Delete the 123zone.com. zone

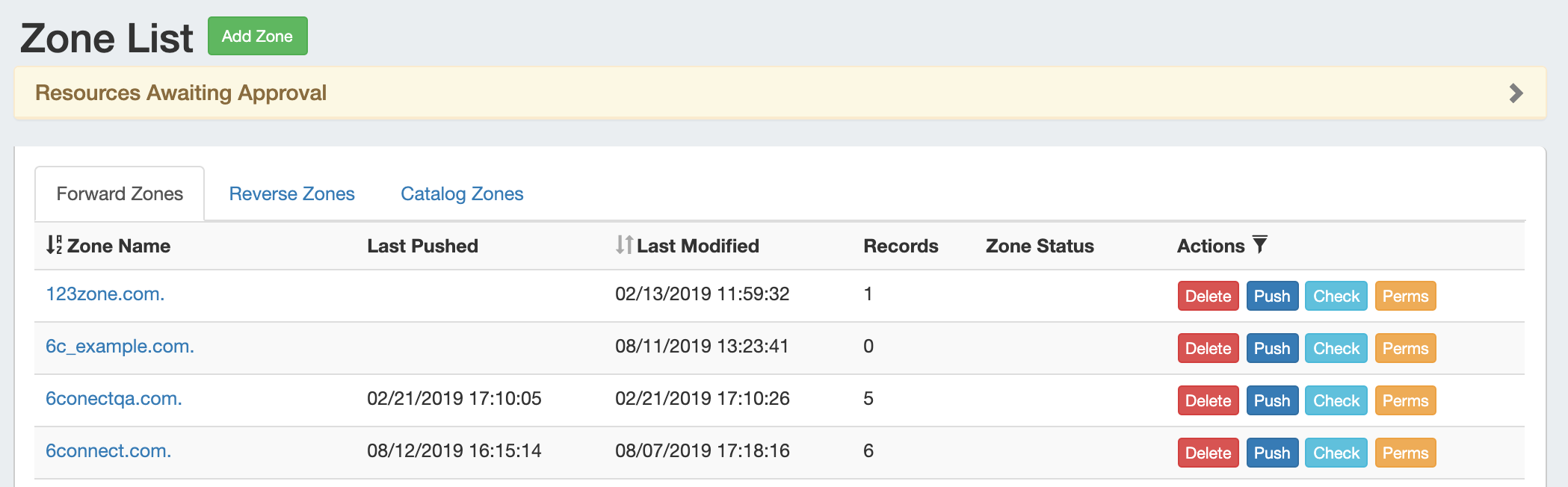pyautogui.click(x=1208, y=297)
